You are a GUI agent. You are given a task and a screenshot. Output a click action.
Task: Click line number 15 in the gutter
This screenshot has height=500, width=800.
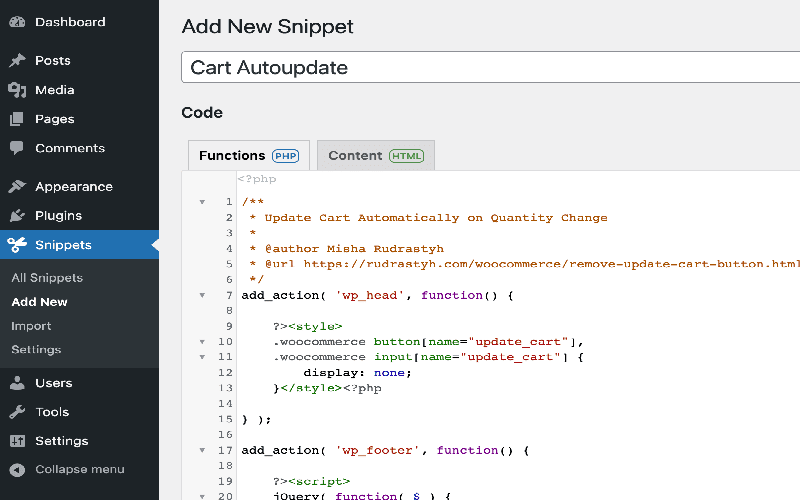coord(225,419)
